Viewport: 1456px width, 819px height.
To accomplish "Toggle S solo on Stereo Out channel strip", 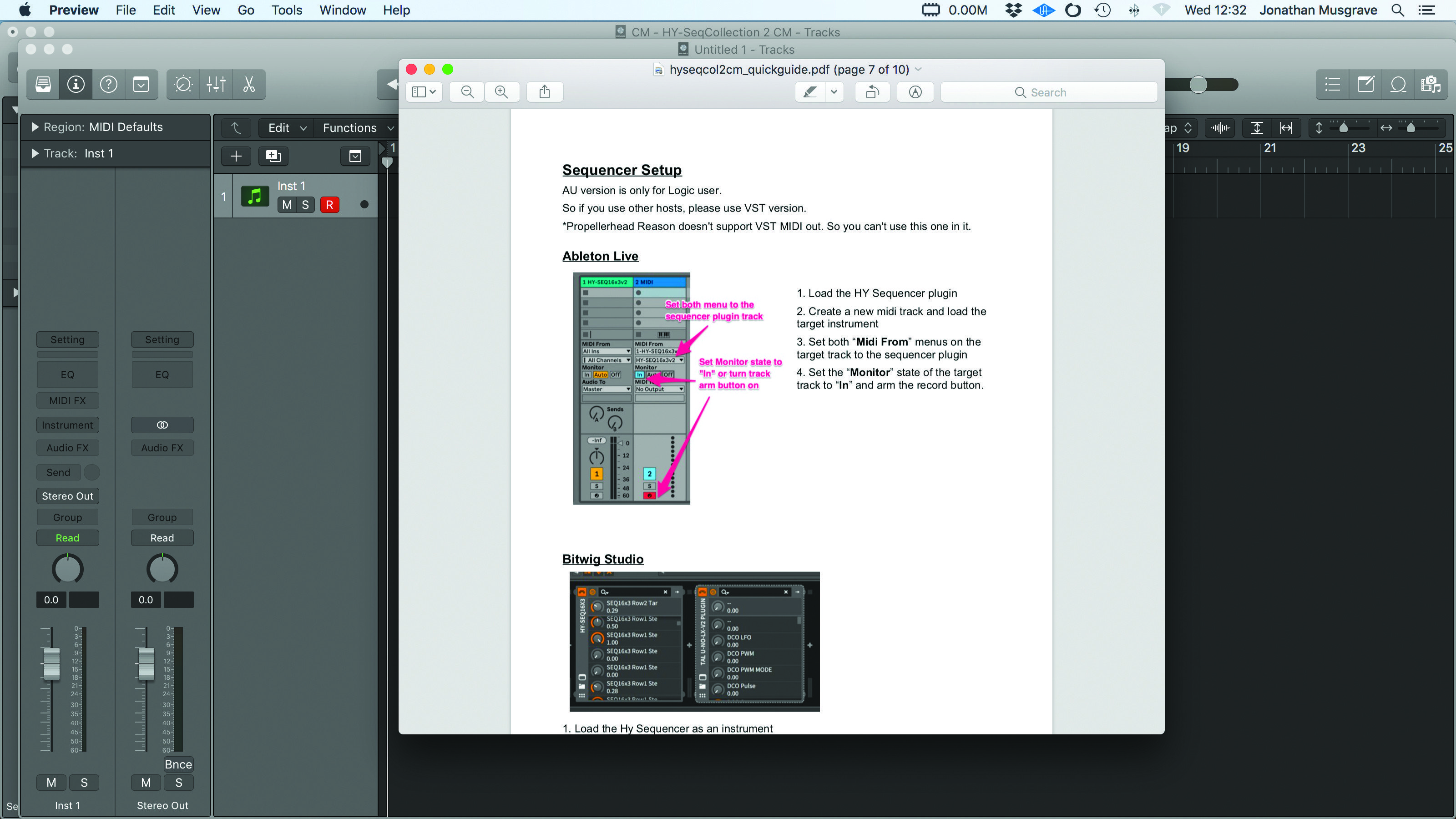I will point(179,782).
